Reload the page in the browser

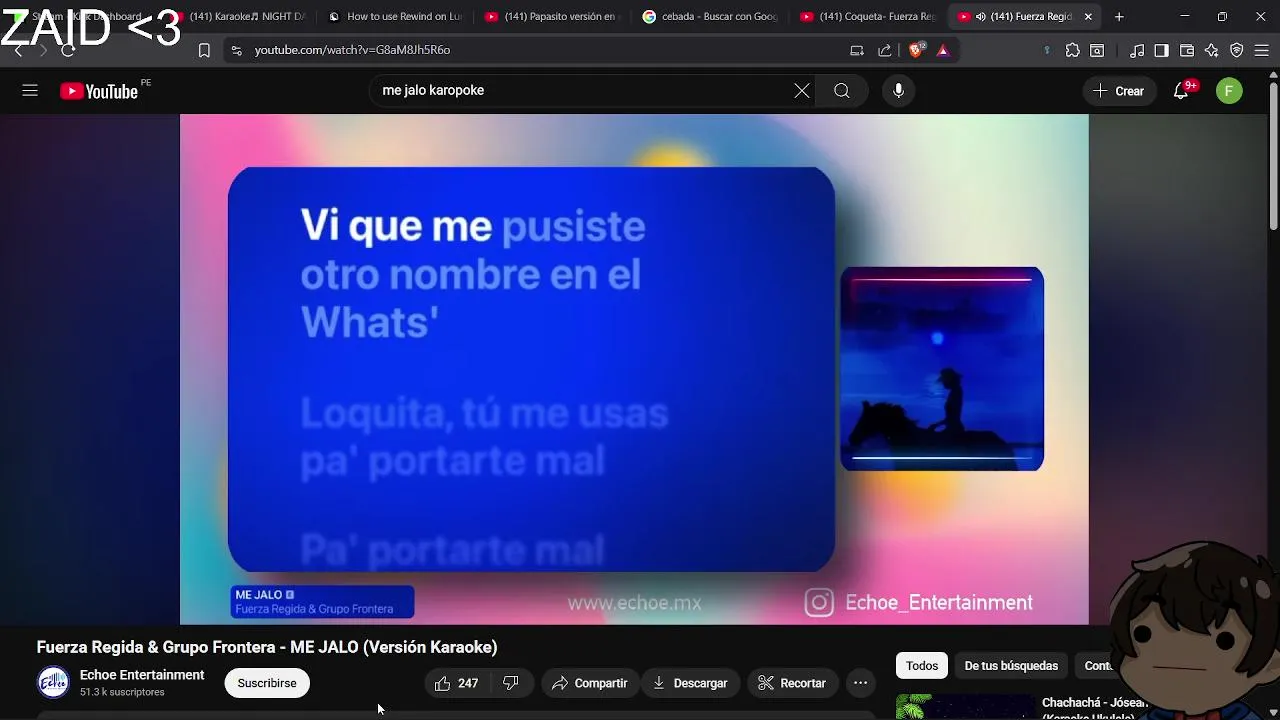68,50
